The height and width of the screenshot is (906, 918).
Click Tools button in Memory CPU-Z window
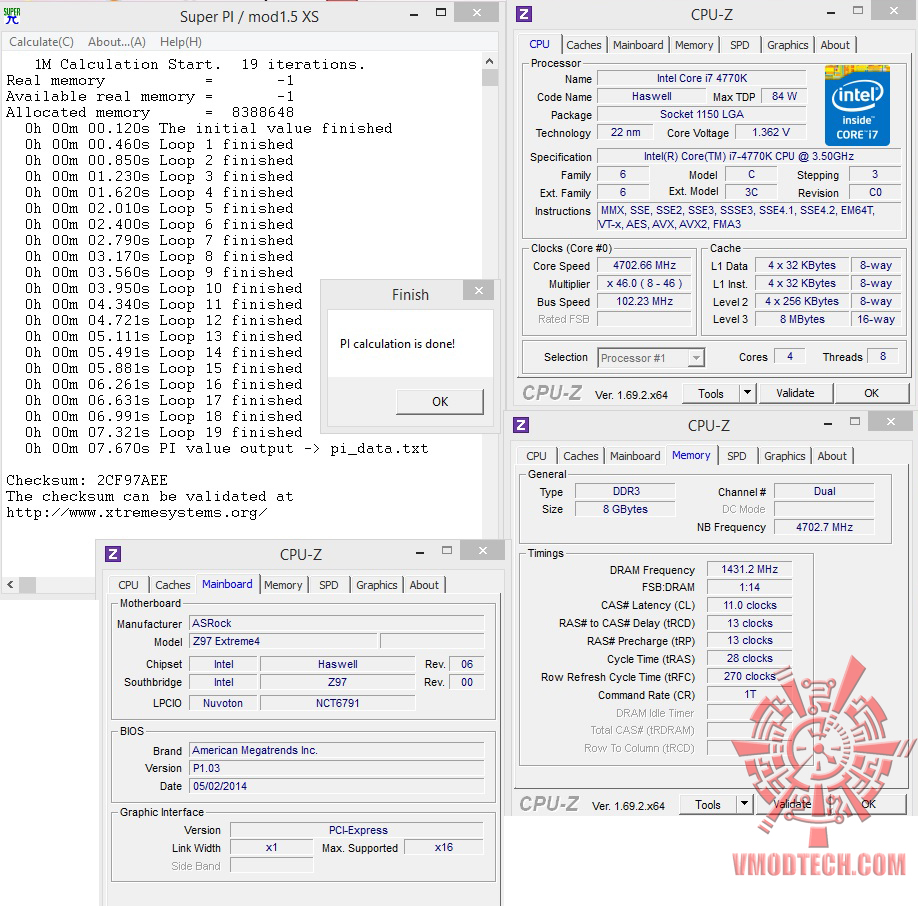pyautogui.click(x=708, y=805)
